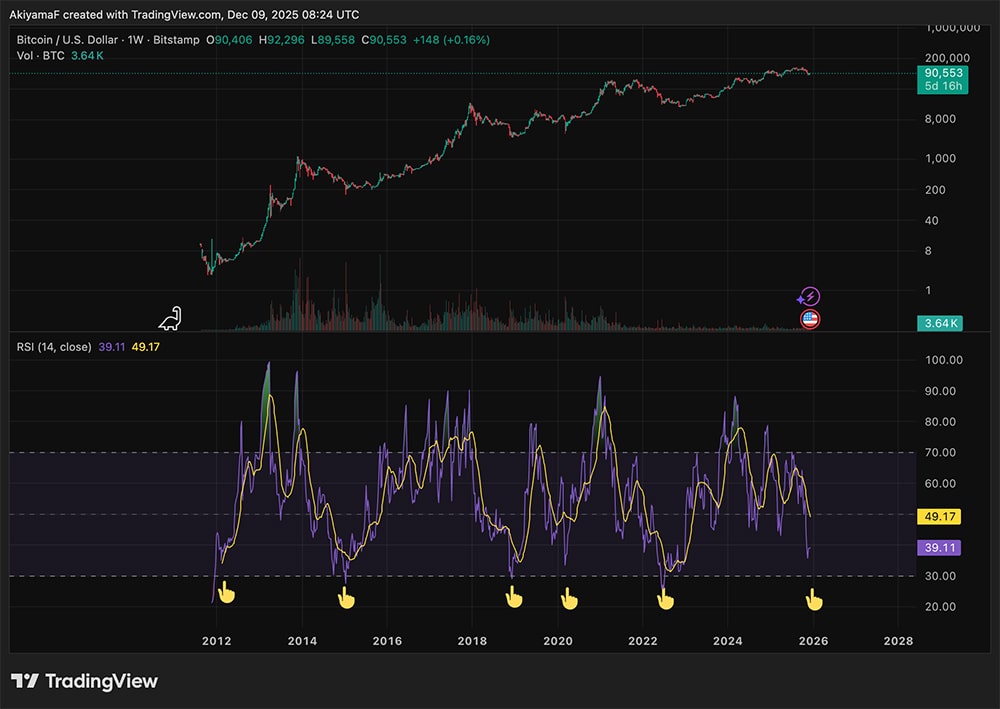Click the US flag economic event icon
Image resolution: width=1000 pixels, height=709 pixels.
[x=810, y=320]
